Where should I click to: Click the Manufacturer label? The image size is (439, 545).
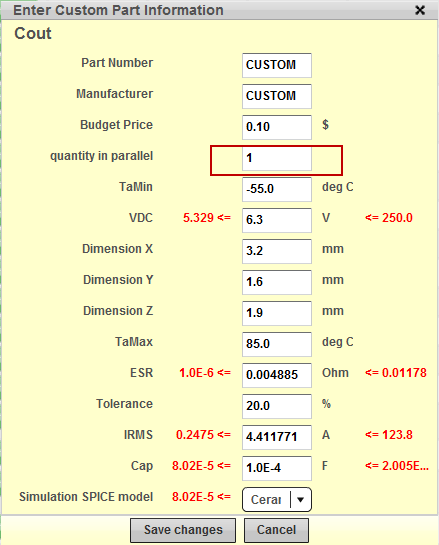click(115, 94)
